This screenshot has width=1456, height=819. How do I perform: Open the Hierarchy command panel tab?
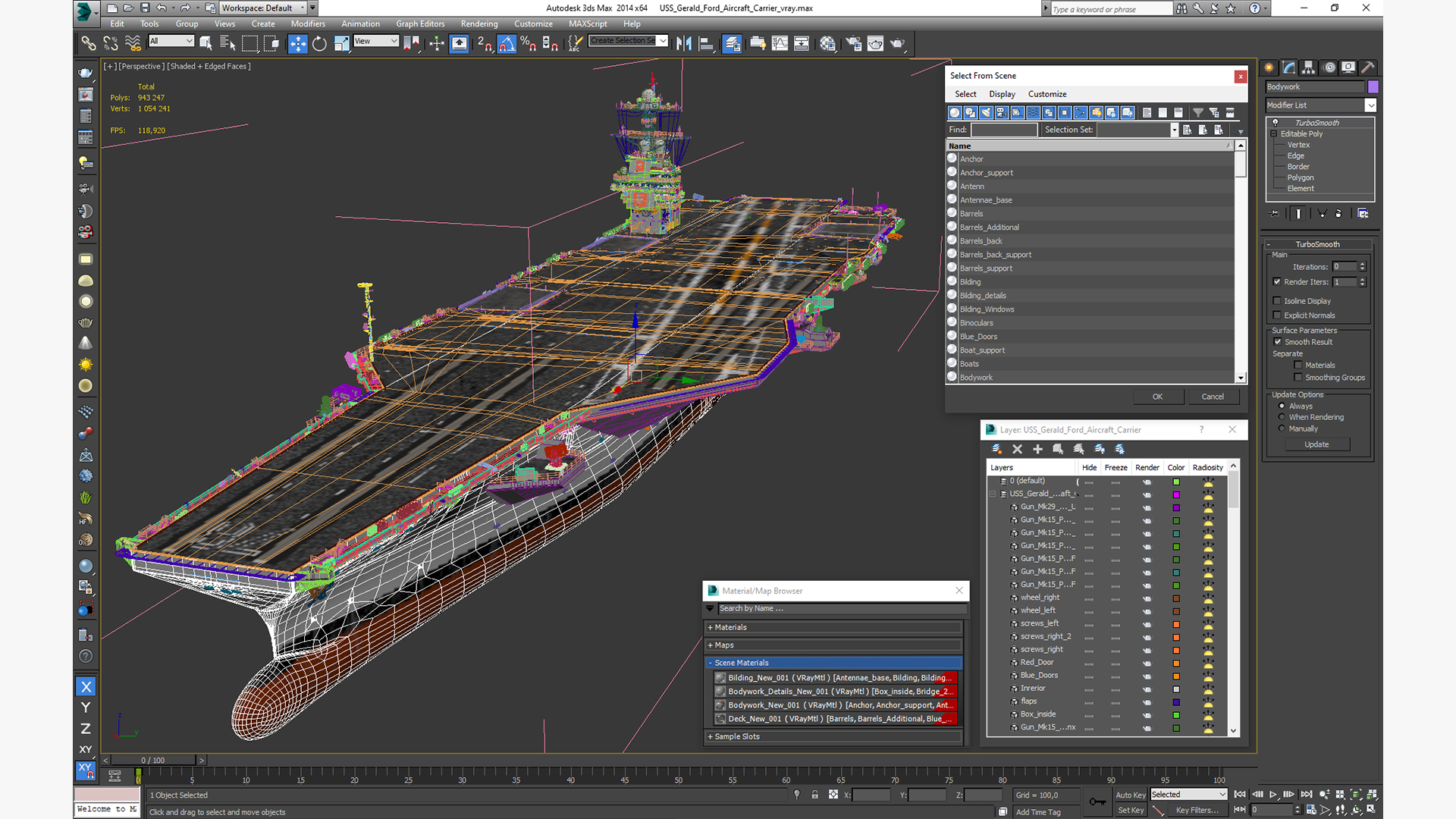click(x=1309, y=67)
